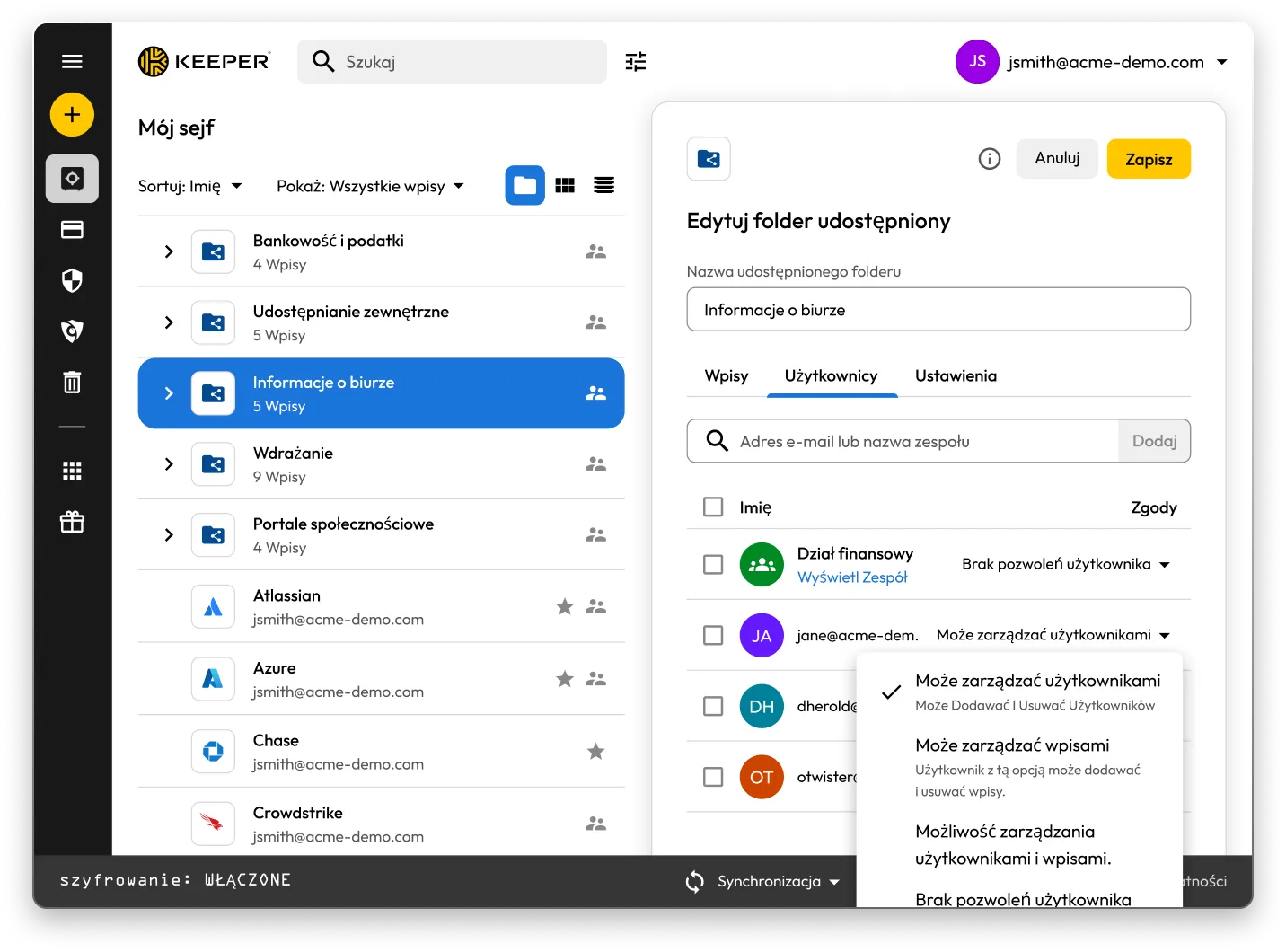Click Wyświetl Zespół link

click(852, 577)
